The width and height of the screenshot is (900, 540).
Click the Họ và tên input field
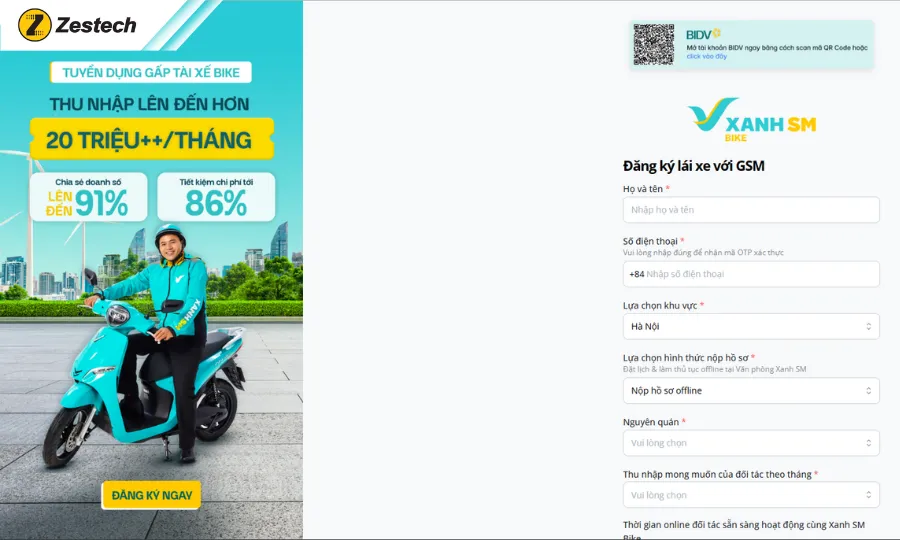tap(751, 210)
